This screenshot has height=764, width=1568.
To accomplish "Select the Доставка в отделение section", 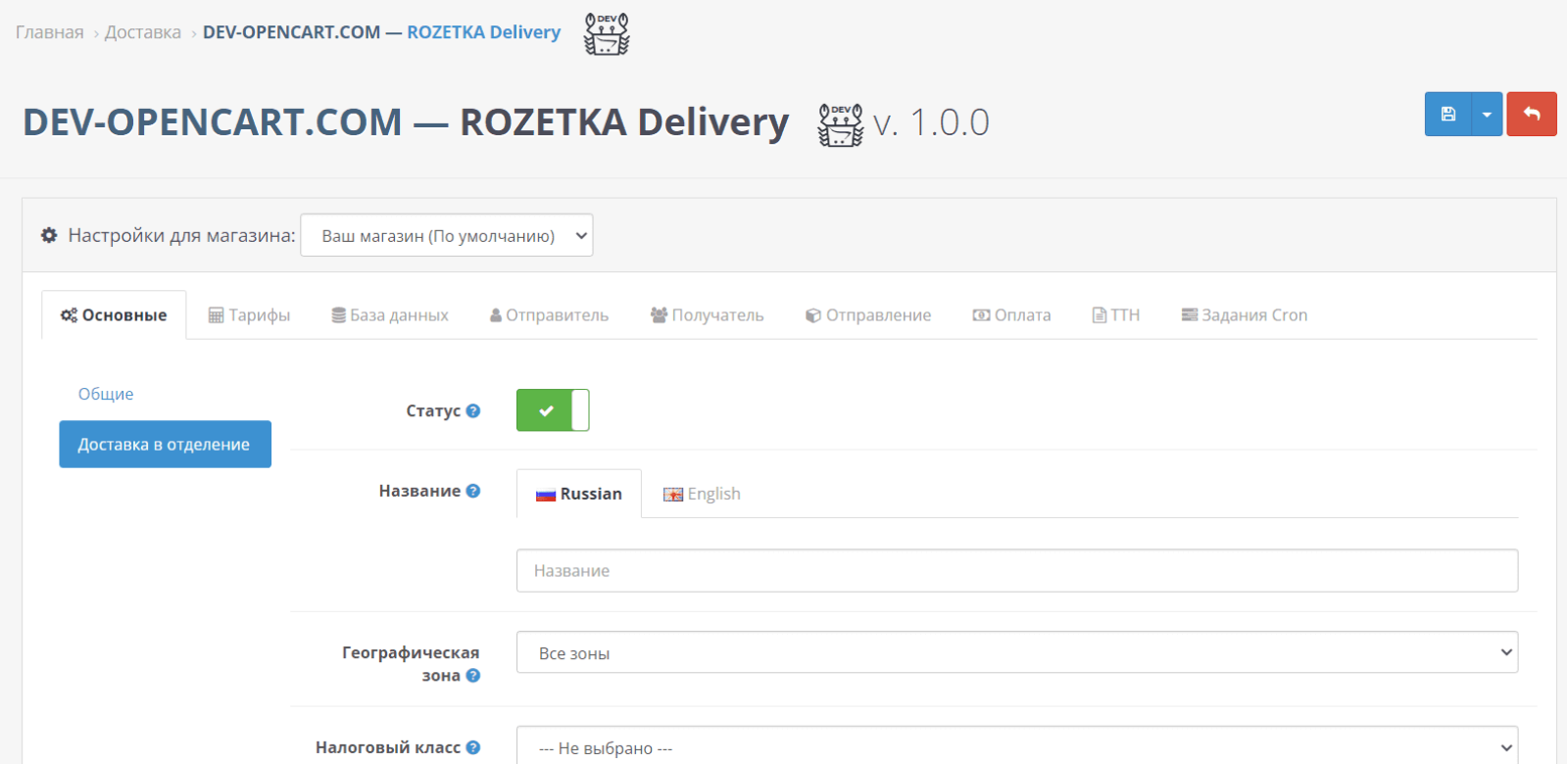I will [x=165, y=445].
